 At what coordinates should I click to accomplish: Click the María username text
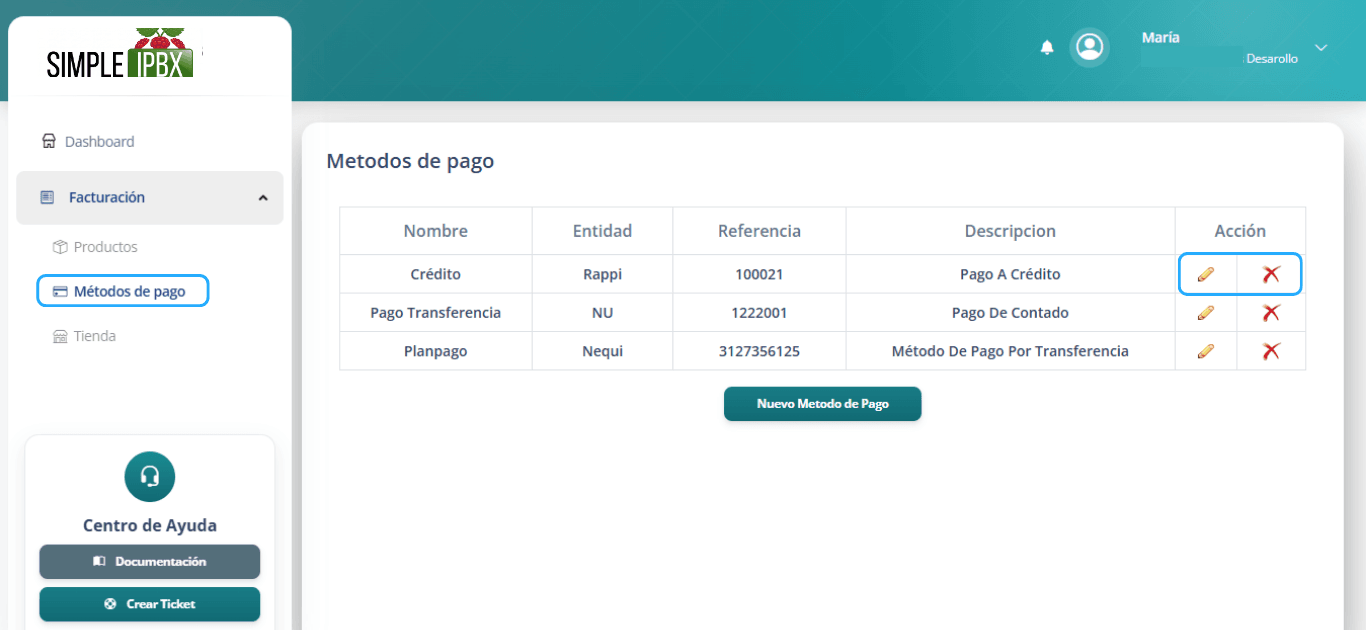click(x=1161, y=37)
